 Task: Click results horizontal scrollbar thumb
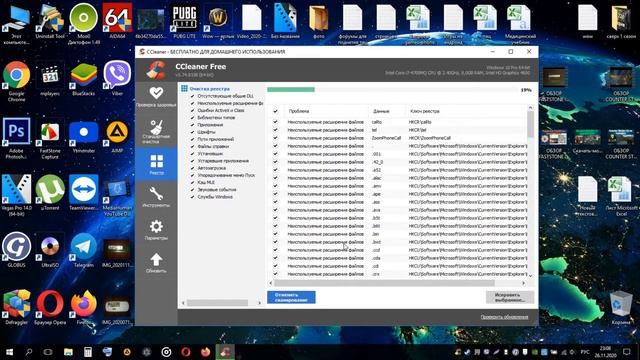[x=384, y=282]
